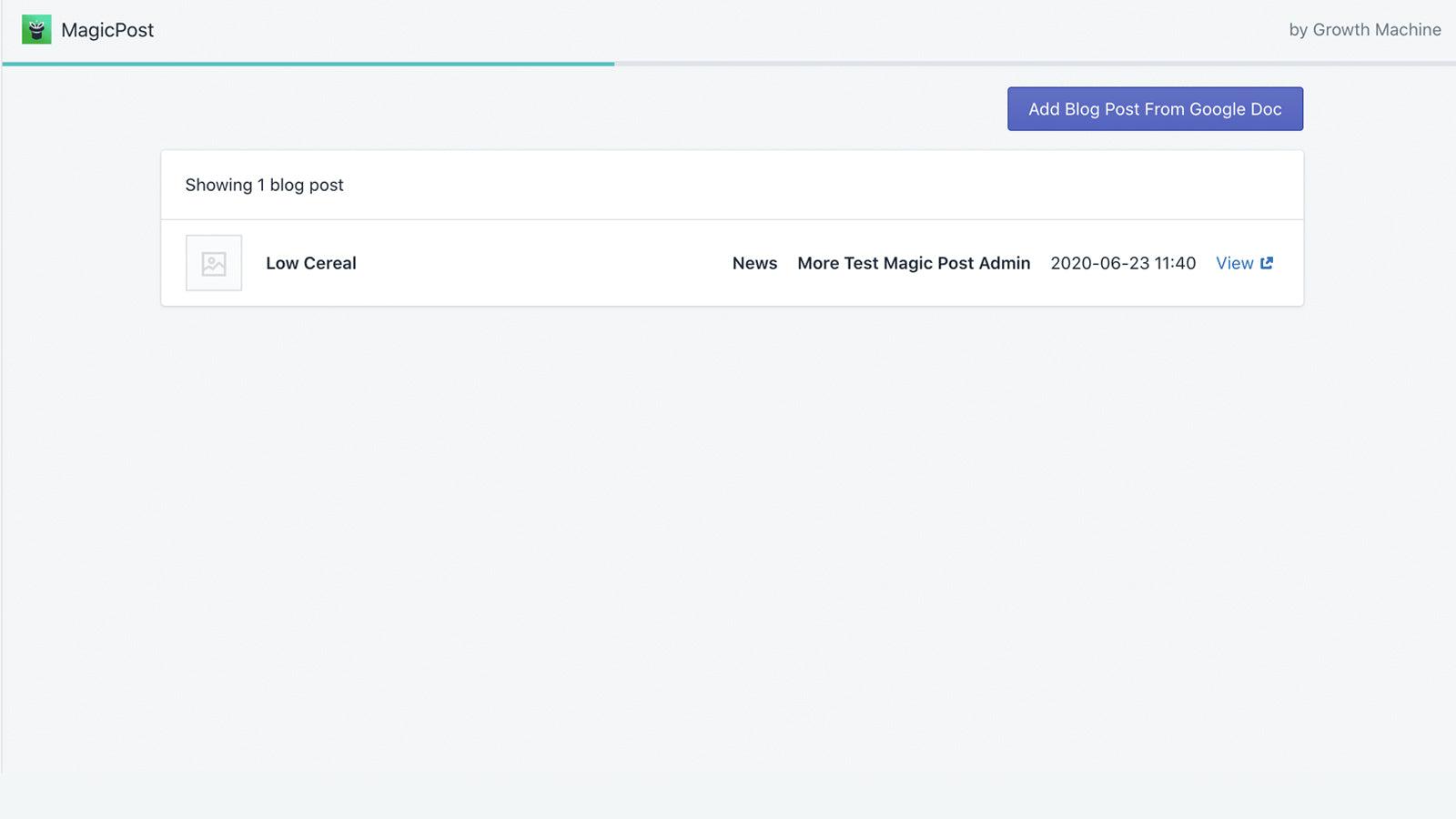Click the external-link icon beside View
This screenshot has height=819, width=1456.
(x=1268, y=262)
